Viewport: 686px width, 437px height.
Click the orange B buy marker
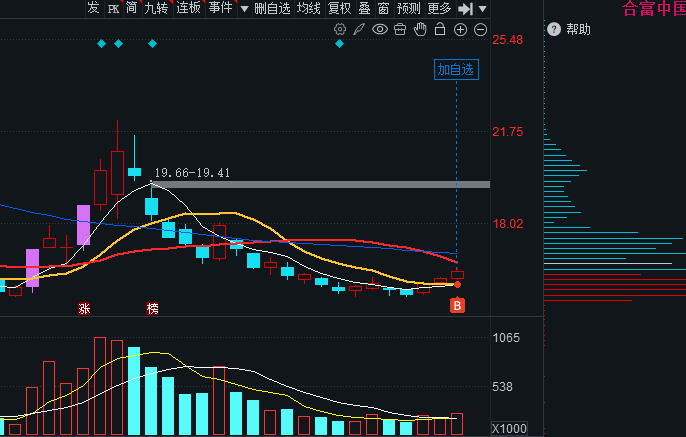(457, 305)
